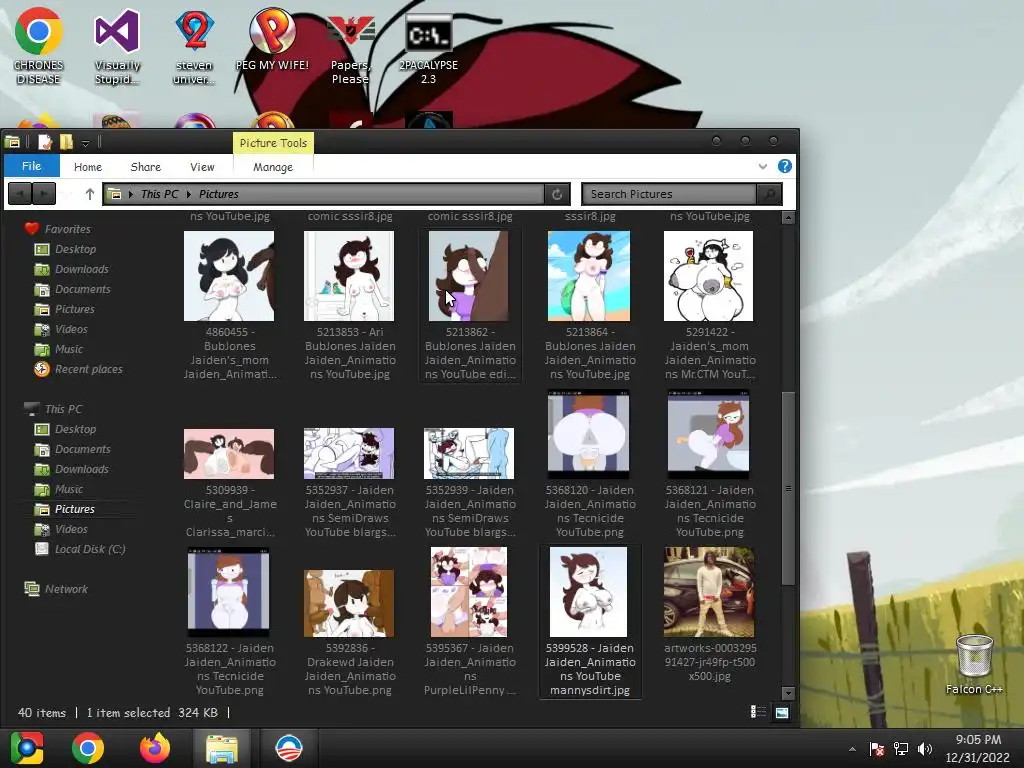
Task: Open Desktop under Favorites
Action: point(76,249)
